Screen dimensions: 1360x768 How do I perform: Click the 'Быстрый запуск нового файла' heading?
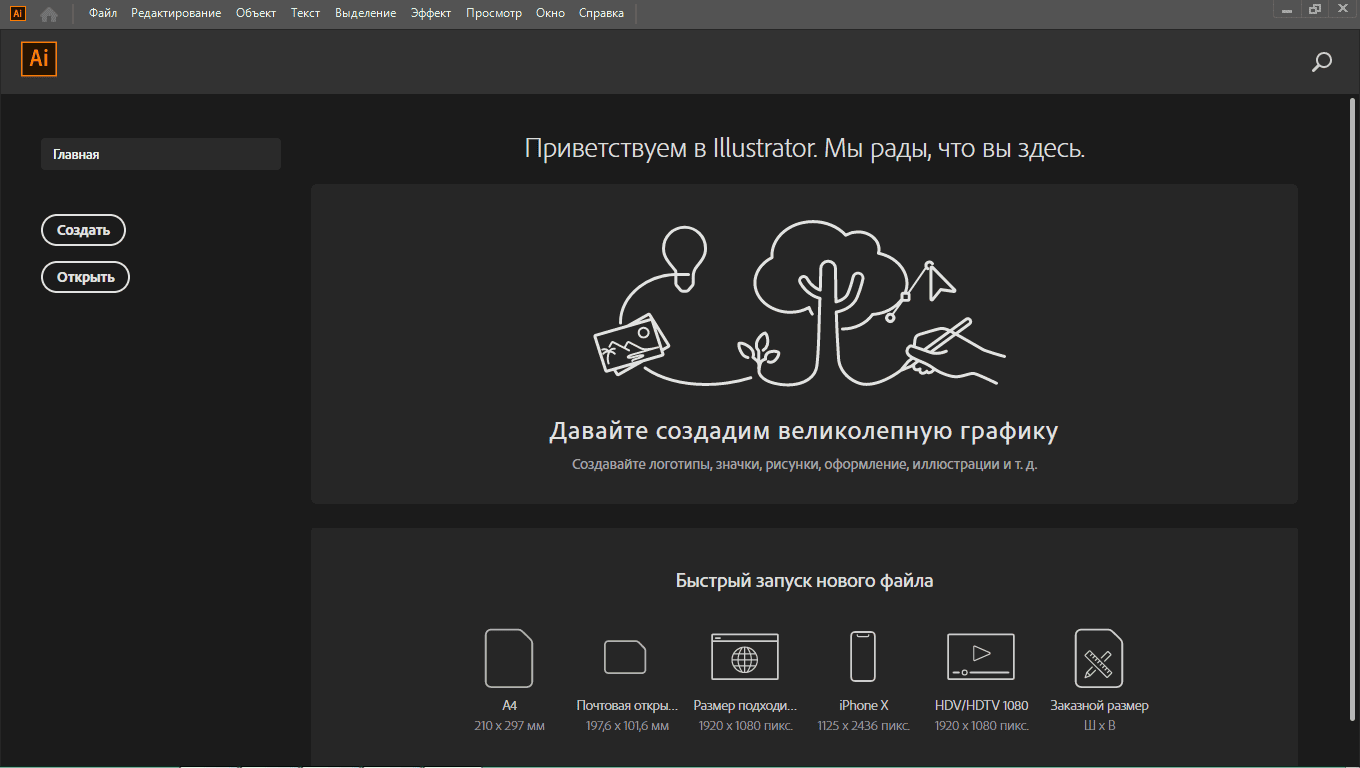[804, 581]
